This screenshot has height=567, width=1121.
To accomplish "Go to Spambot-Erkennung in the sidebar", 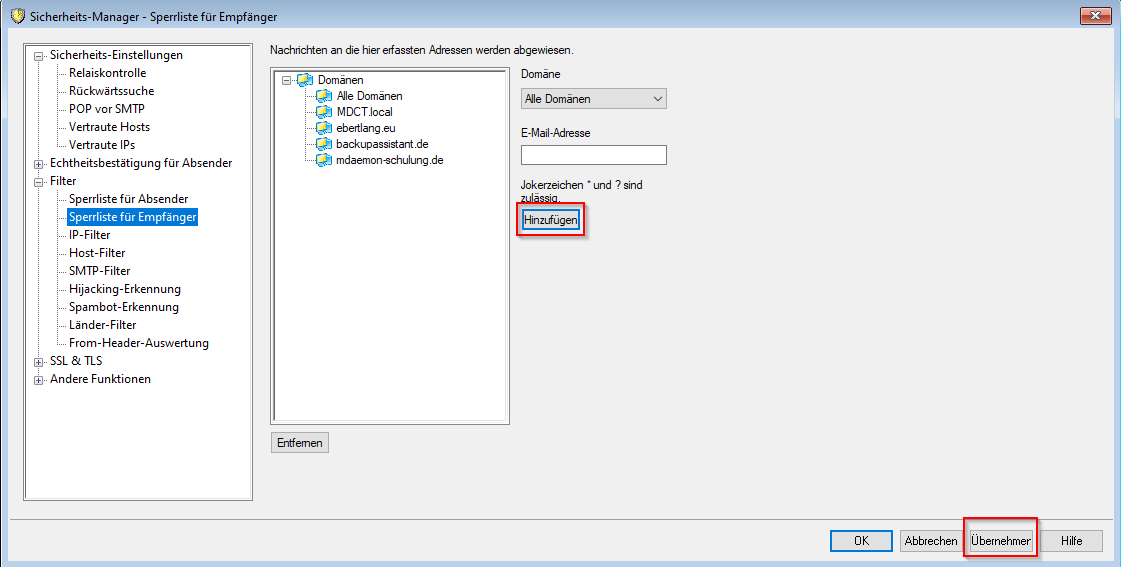I will coord(123,307).
